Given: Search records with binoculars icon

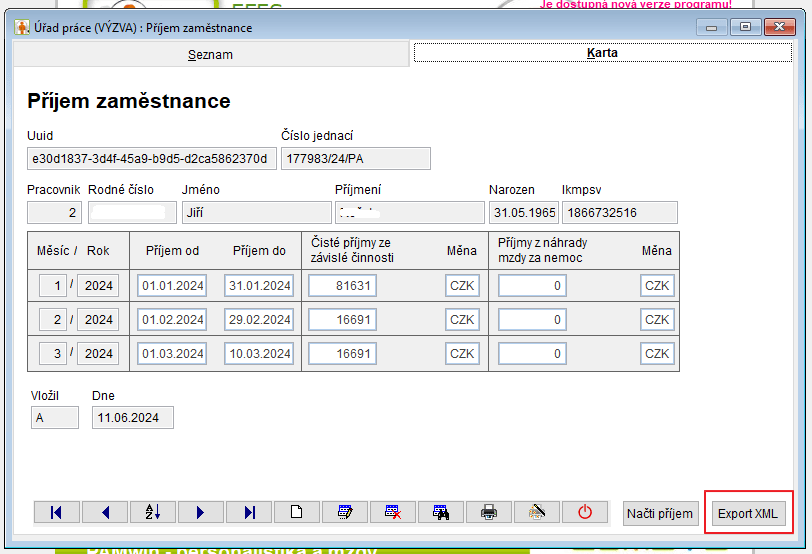Looking at the screenshot, I should (x=441, y=513).
